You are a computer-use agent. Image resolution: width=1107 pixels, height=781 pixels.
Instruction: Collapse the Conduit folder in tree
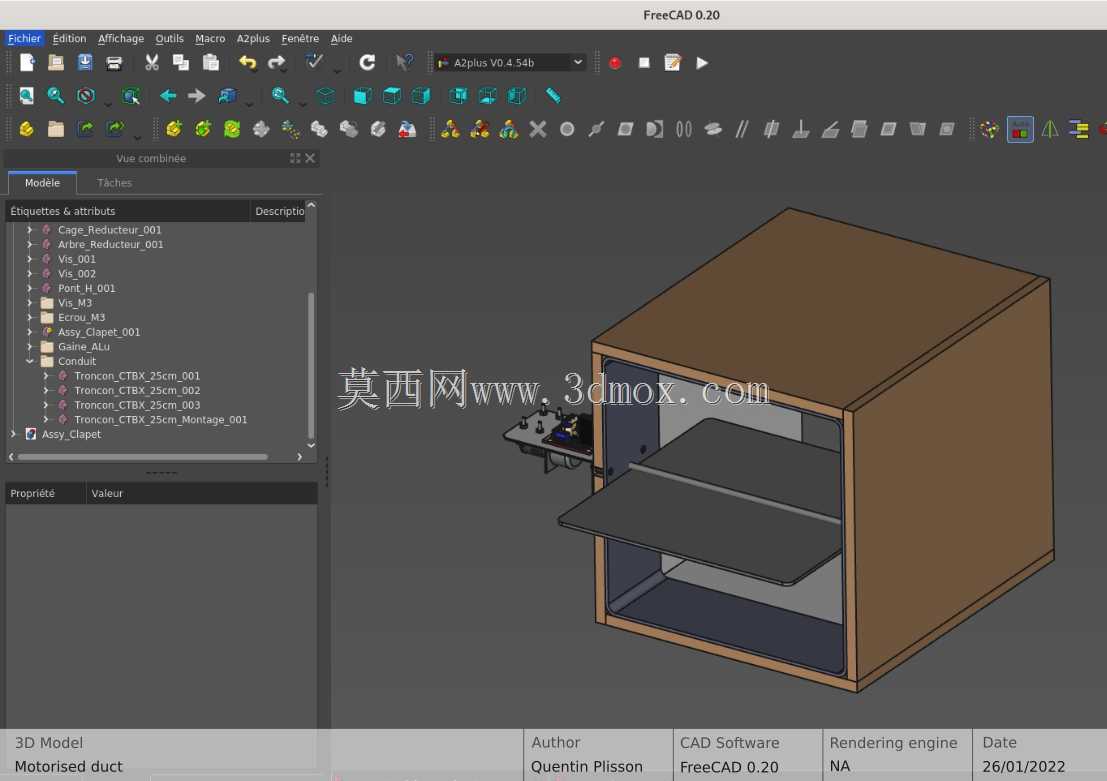click(x=30, y=361)
